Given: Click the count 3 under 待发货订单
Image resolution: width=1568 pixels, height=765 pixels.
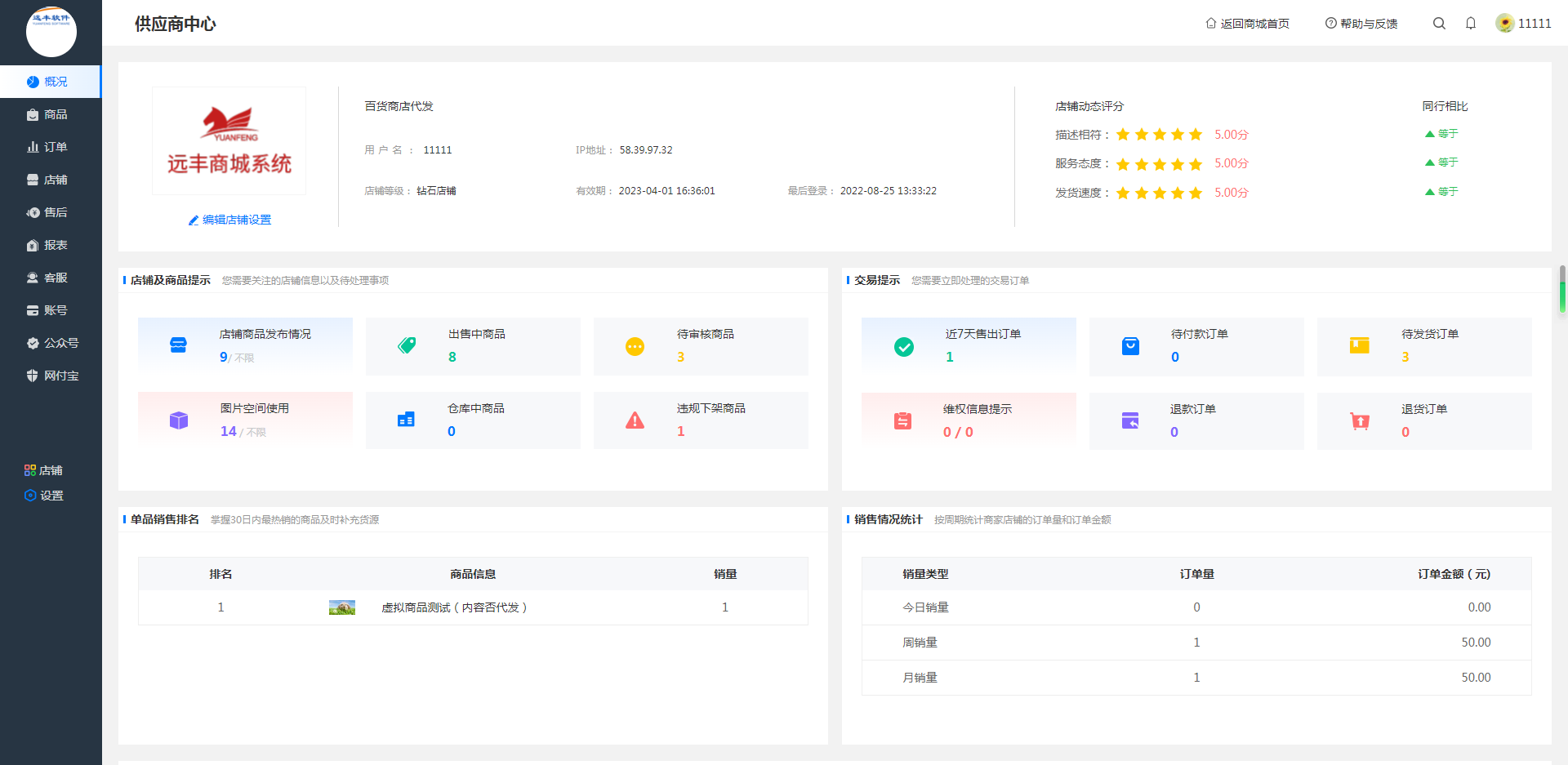Looking at the screenshot, I should 1405,357.
